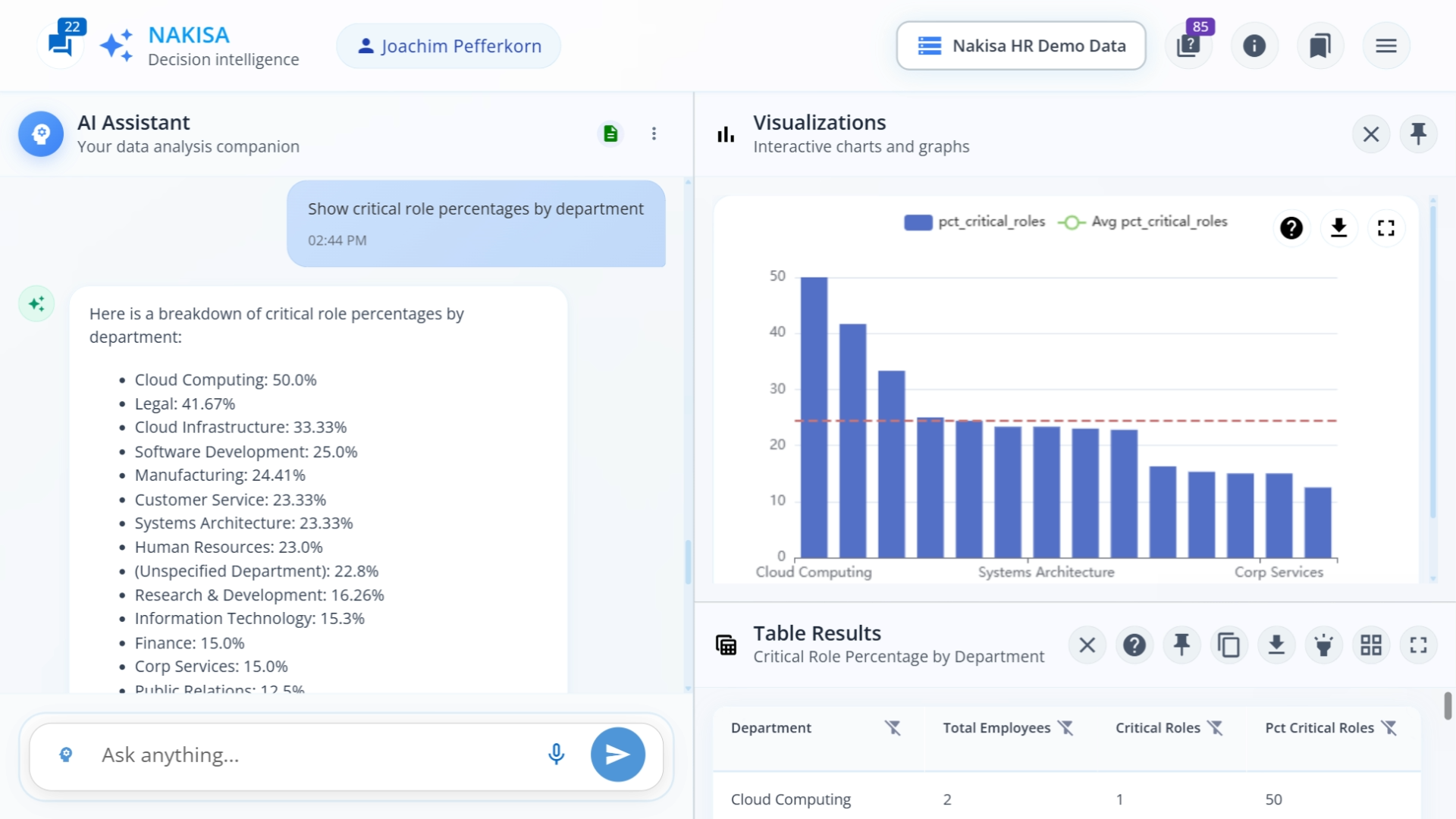Expand the chart to fullscreen
Image resolution: width=1456 pixels, height=819 pixels.
[x=1387, y=227]
